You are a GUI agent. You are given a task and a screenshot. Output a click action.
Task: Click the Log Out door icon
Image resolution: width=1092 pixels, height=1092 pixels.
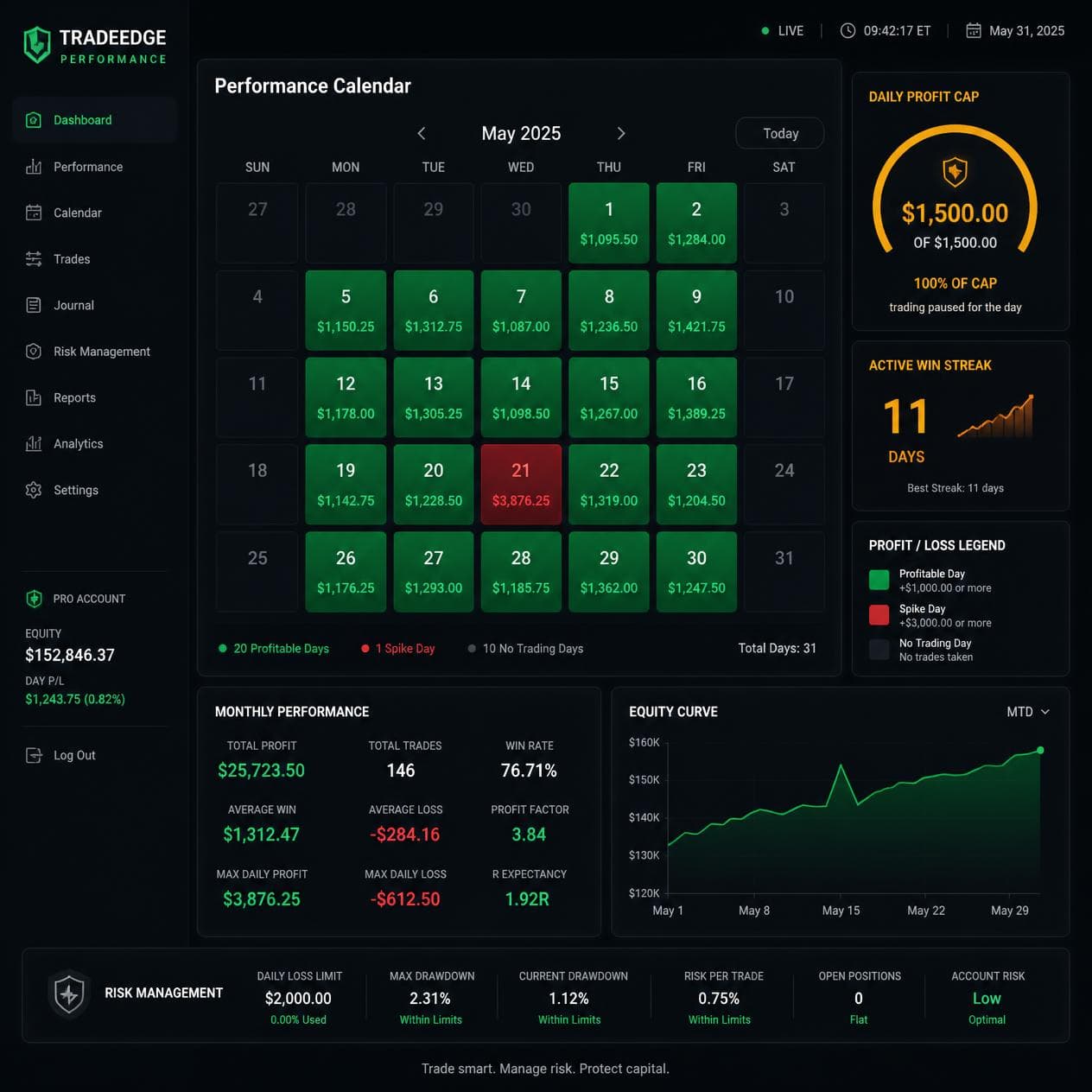pos(34,755)
